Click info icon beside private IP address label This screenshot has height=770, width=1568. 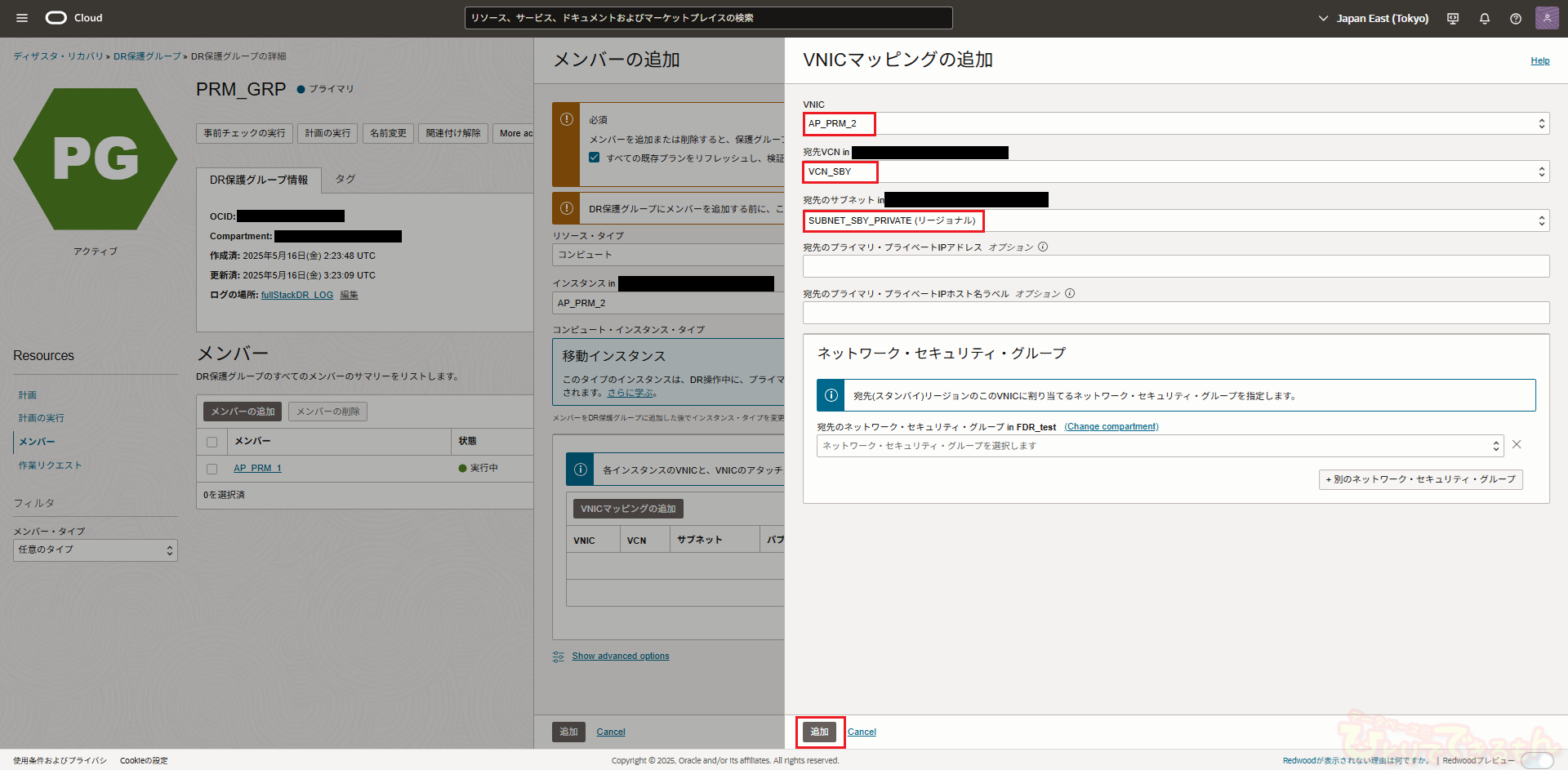1043,247
